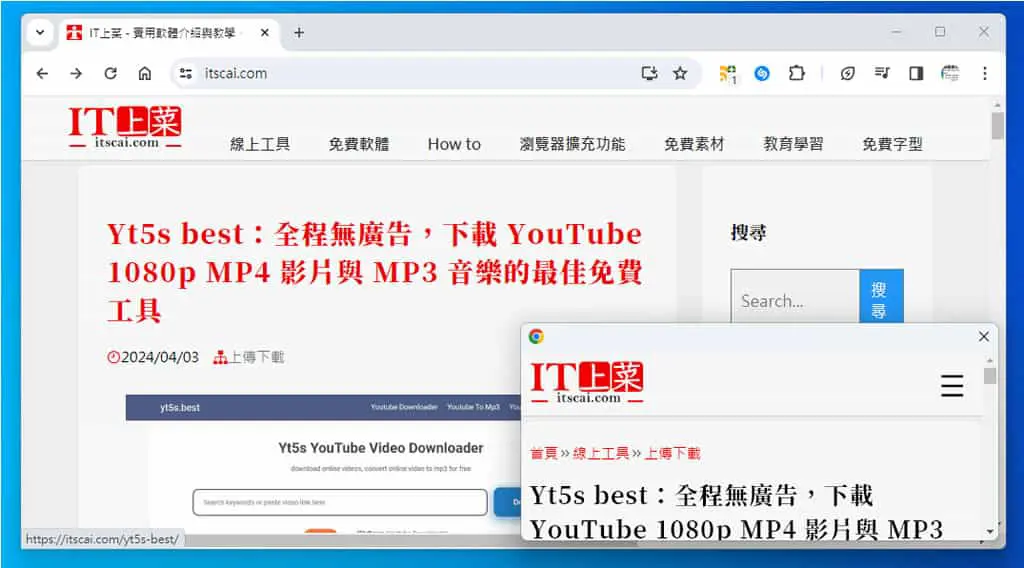Image resolution: width=1024 pixels, height=568 pixels.
Task: Click the main page vertical scrollbar thumb
Action: [997, 125]
